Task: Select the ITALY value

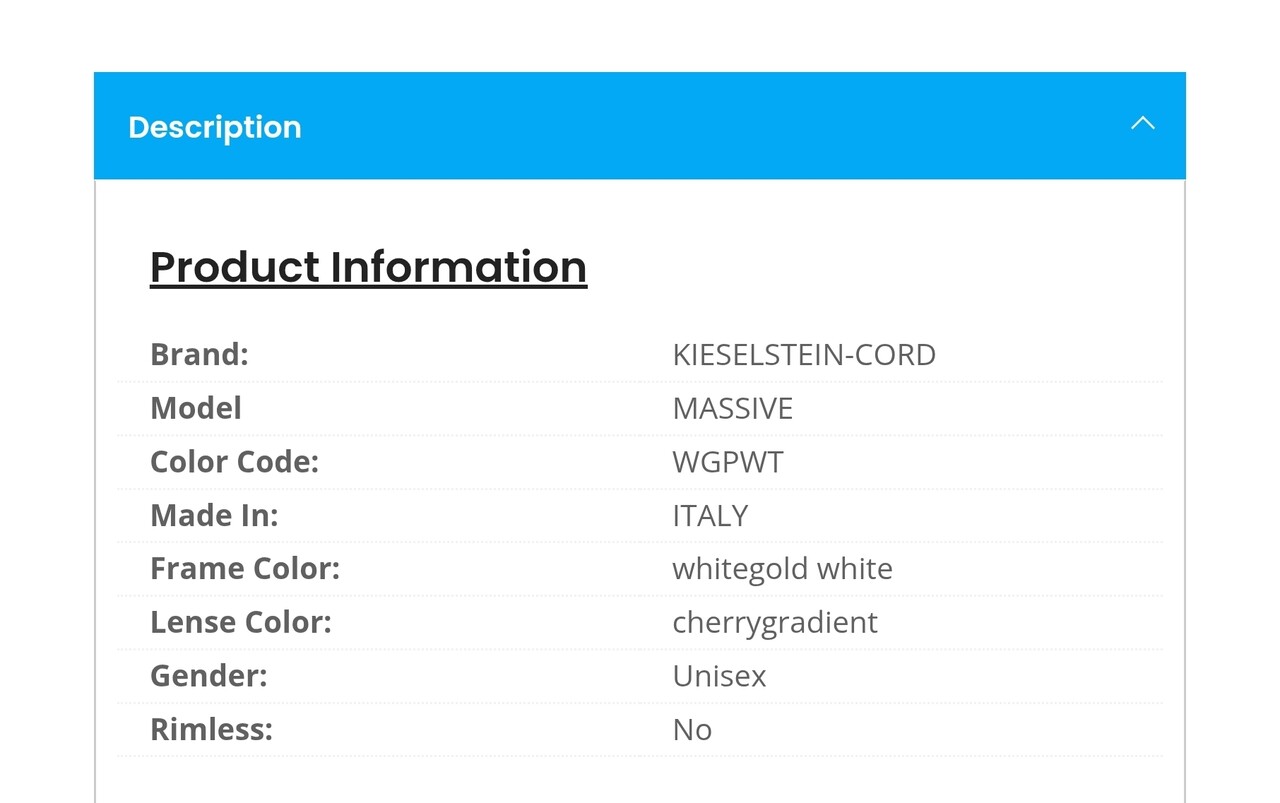Action: pyautogui.click(x=710, y=515)
